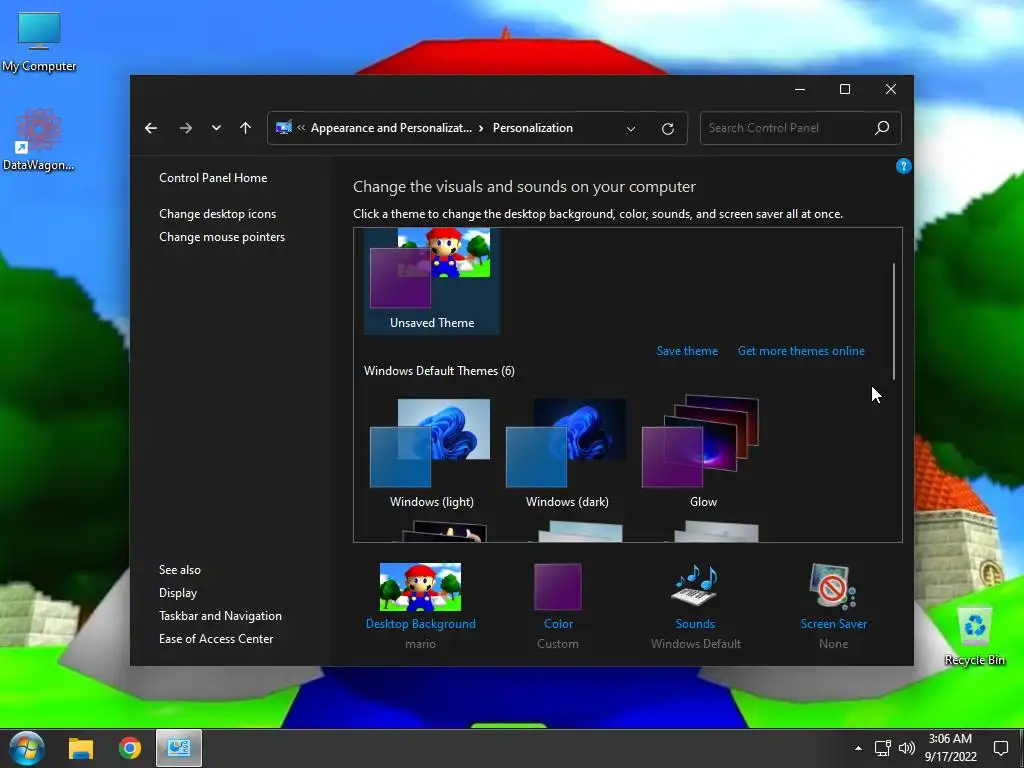Apply the Windows (light) theme
The height and width of the screenshot is (768, 1024).
[x=432, y=454]
